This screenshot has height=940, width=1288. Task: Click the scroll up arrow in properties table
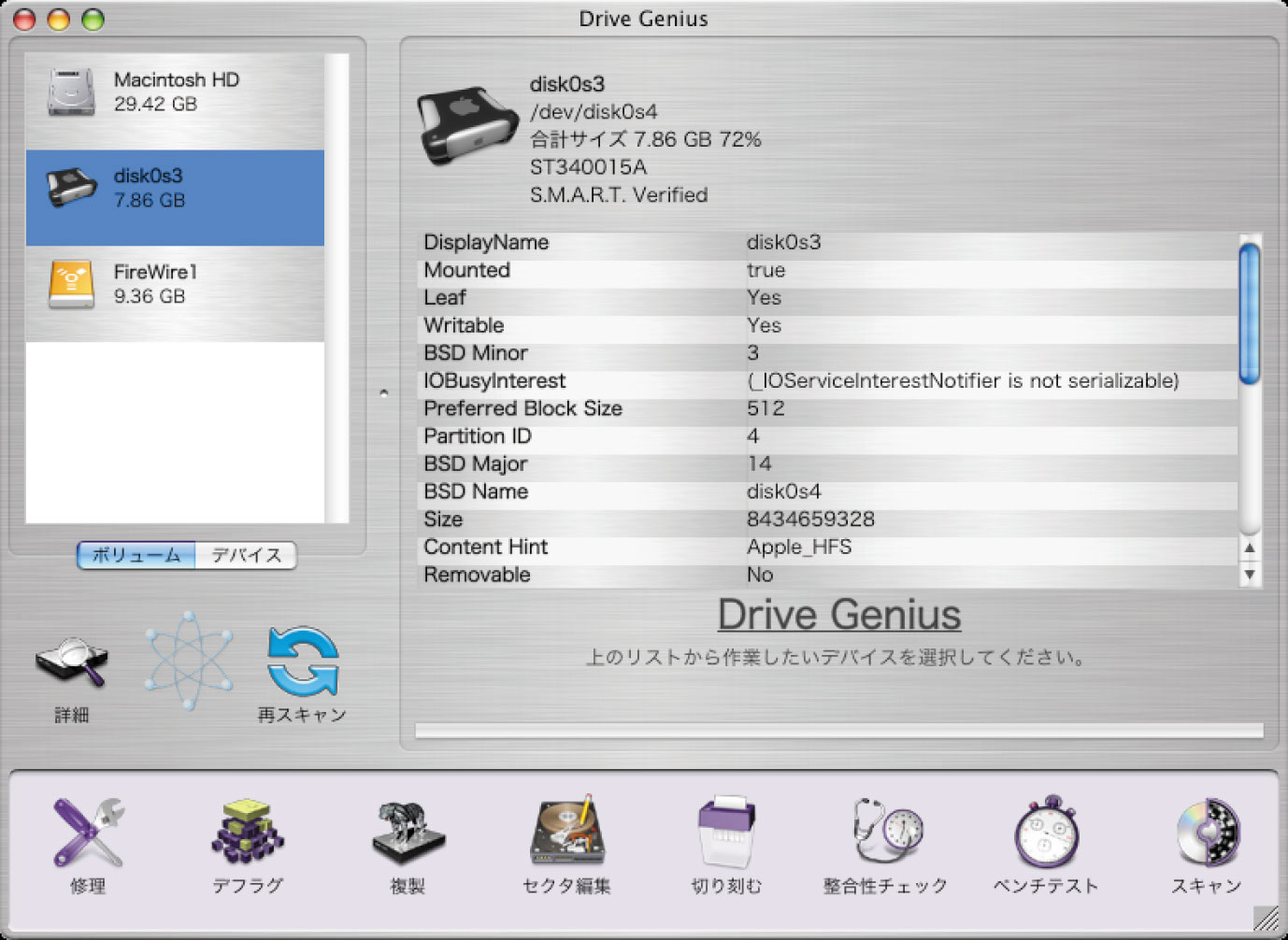click(1250, 548)
